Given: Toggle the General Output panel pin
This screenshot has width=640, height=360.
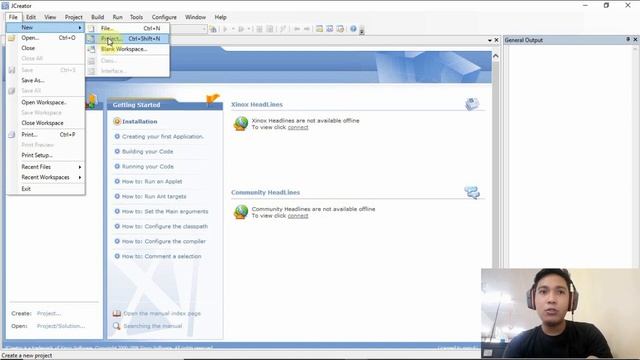Looking at the screenshot, I should (x=628, y=39).
